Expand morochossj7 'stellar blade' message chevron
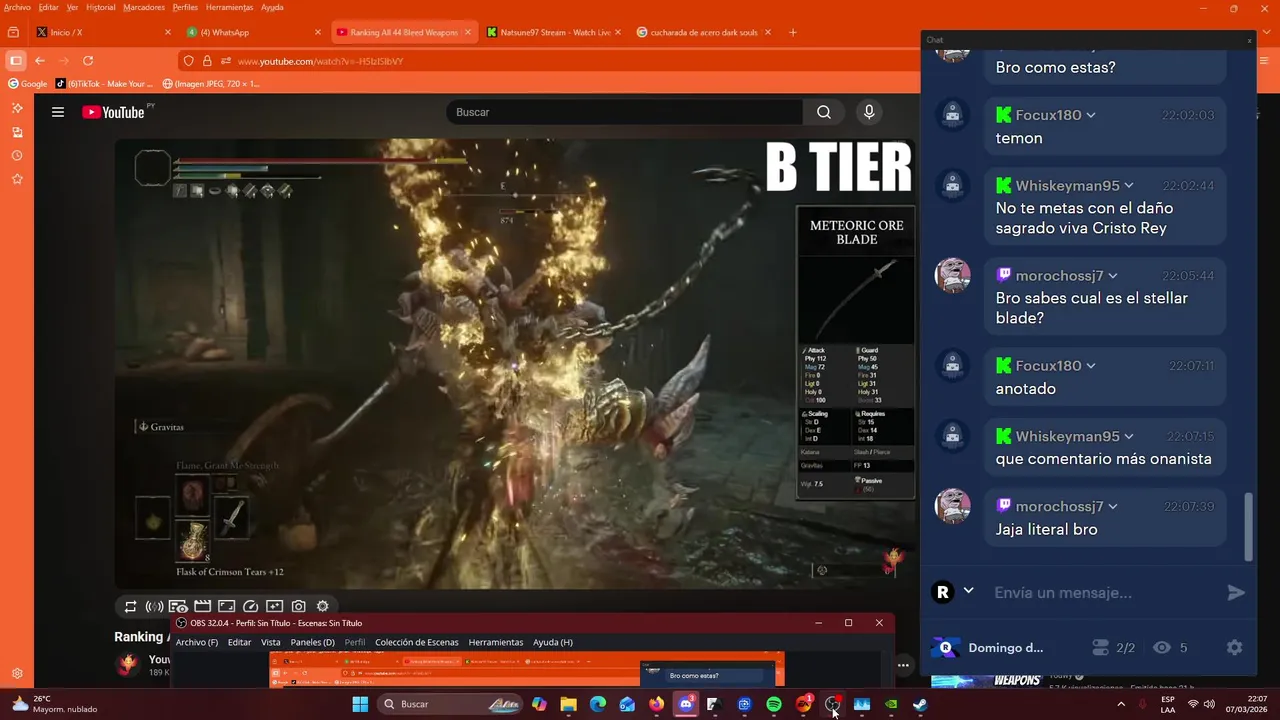Image resolution: width=1280 pixels, height=720 pixels. (x=1113, y=276)
